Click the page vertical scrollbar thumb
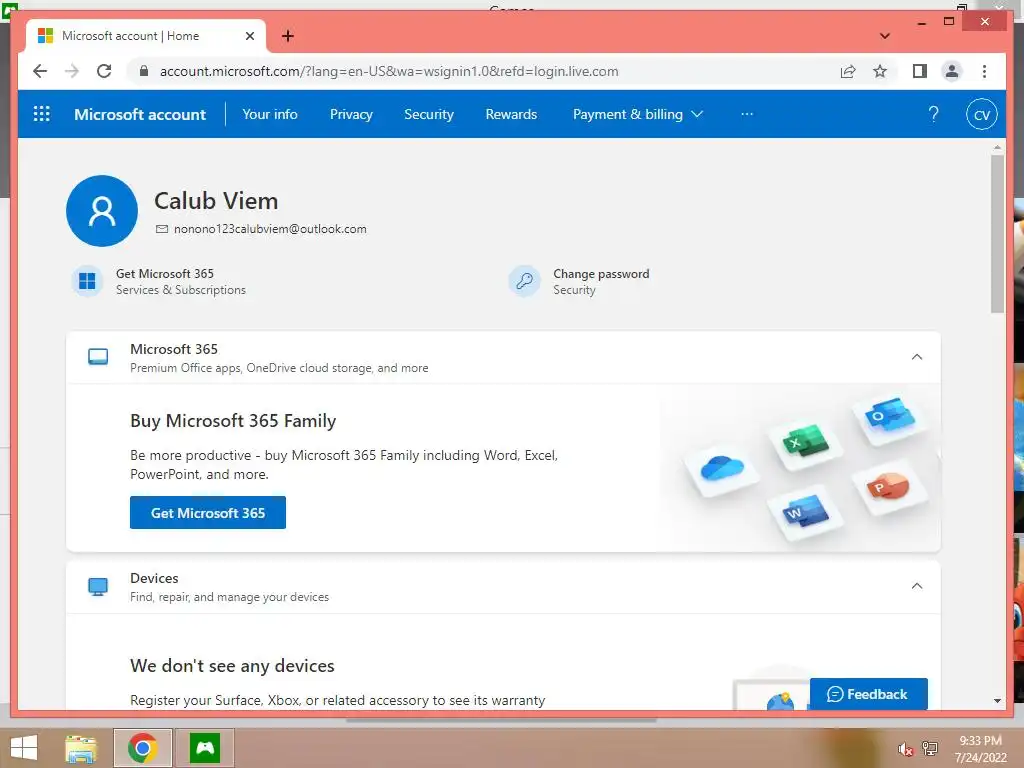The width and height of the screenshot is (1024, 768). pyautogui.click(x=997, y=234)
